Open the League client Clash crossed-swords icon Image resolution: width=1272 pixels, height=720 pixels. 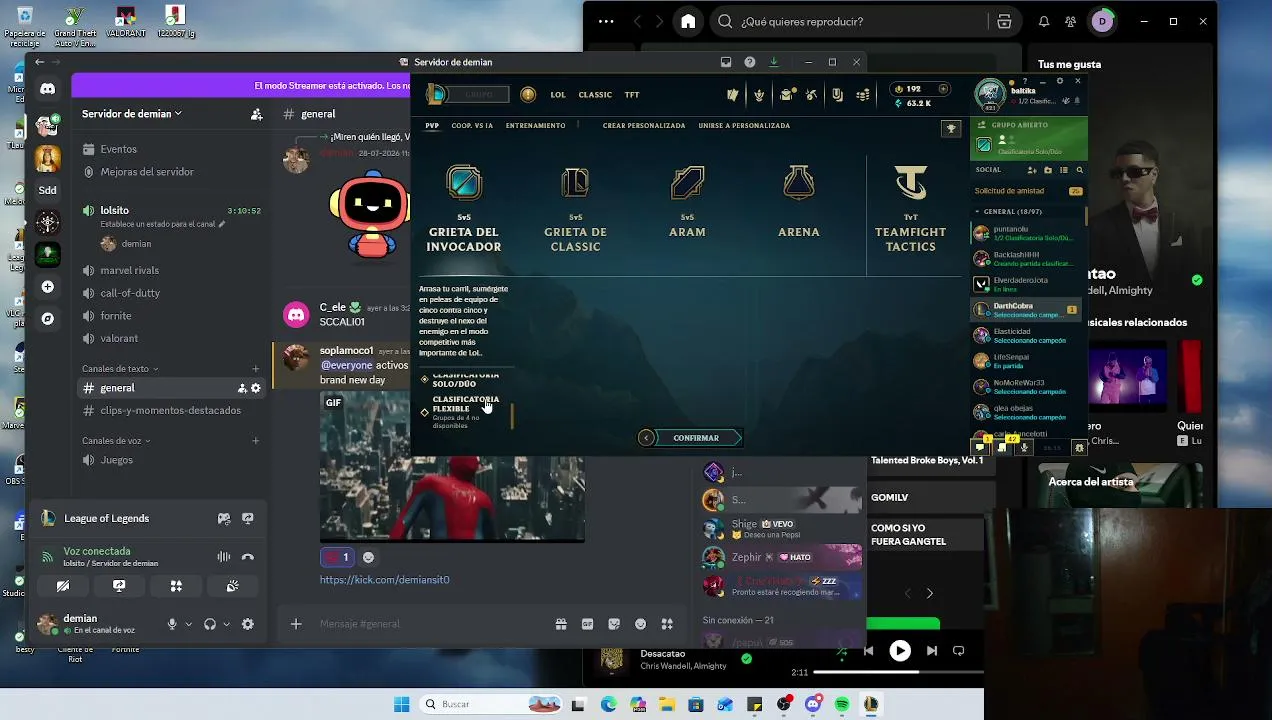811,95
